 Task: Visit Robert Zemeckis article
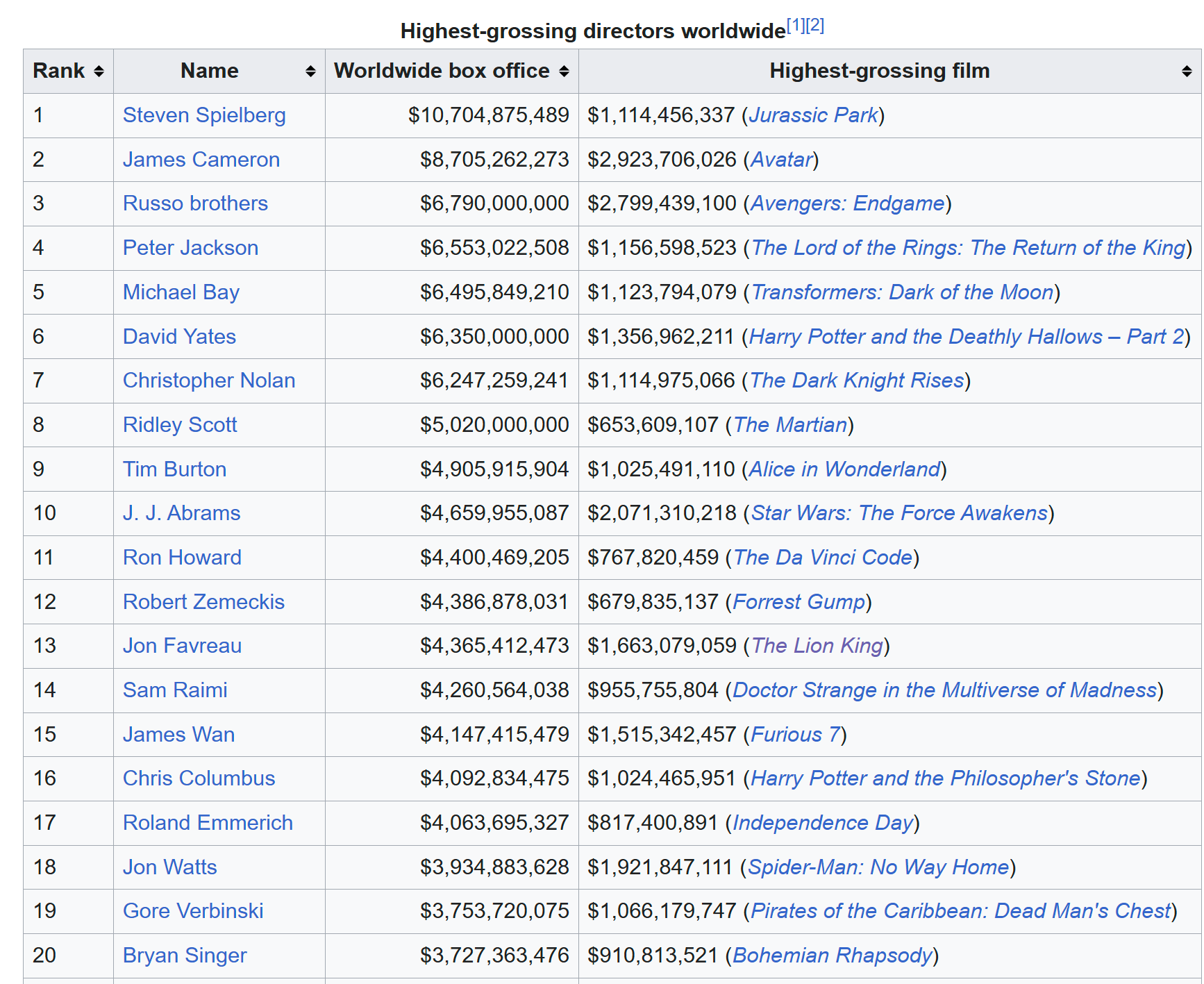pos(203,602)
